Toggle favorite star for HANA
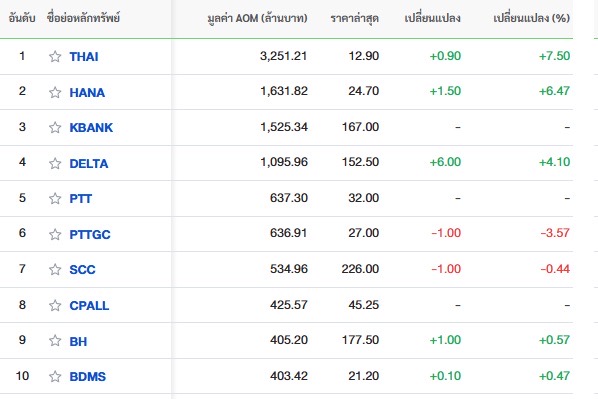The height and width of the screenshot is (399, 598). coord(55,92)
